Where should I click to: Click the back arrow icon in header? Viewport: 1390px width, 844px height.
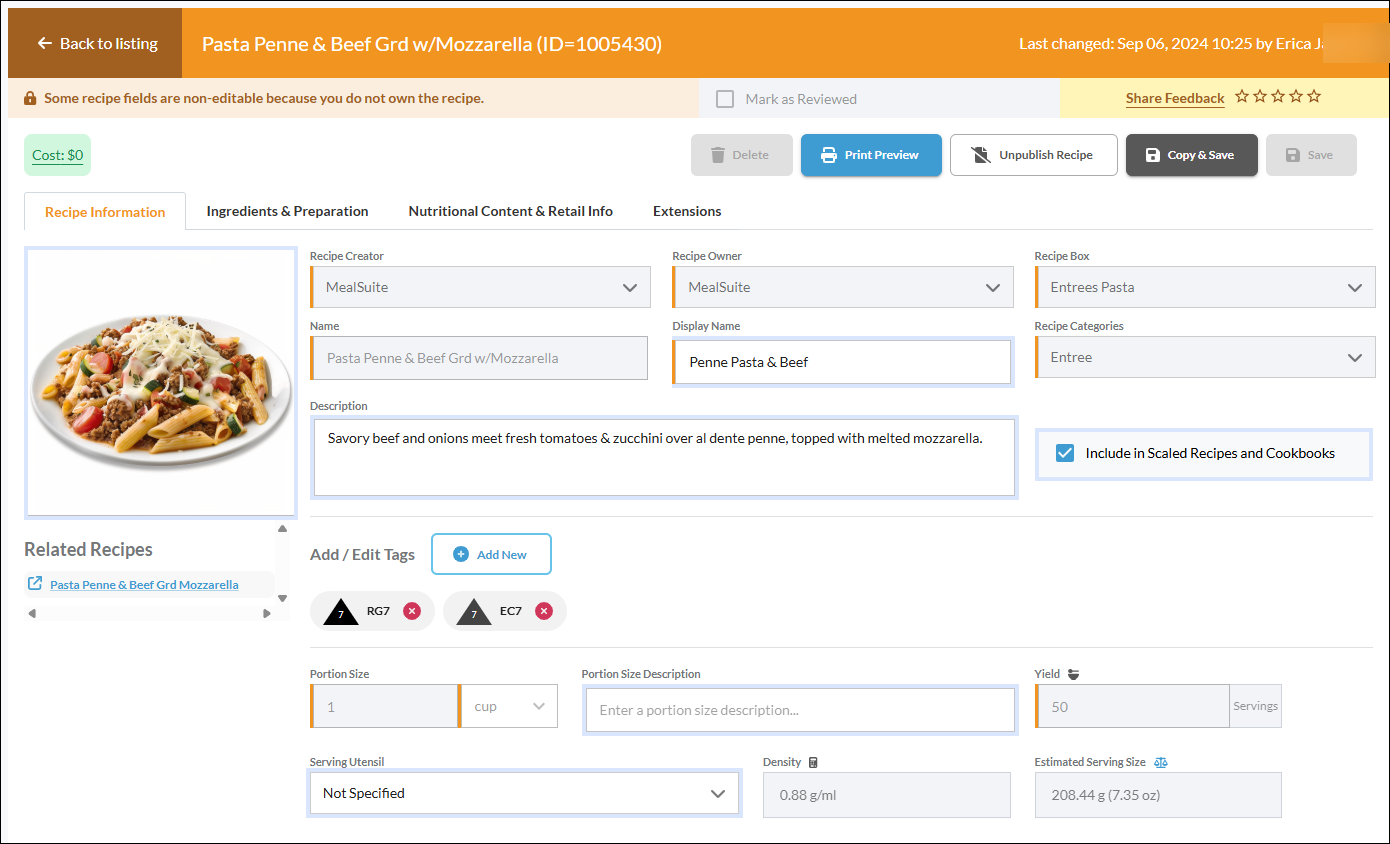[44, 43]
